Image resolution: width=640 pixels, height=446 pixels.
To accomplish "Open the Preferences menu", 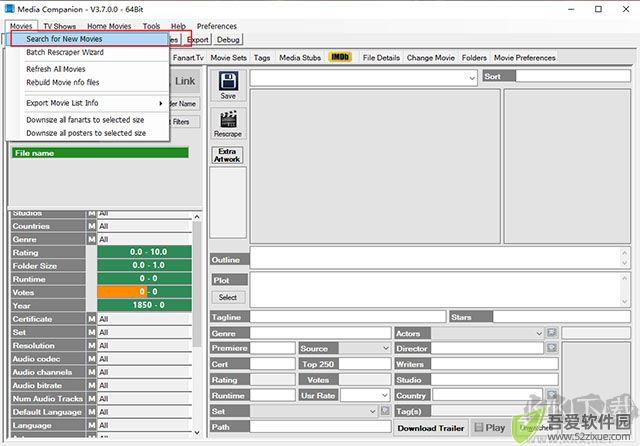I will (x=217, y=26).
